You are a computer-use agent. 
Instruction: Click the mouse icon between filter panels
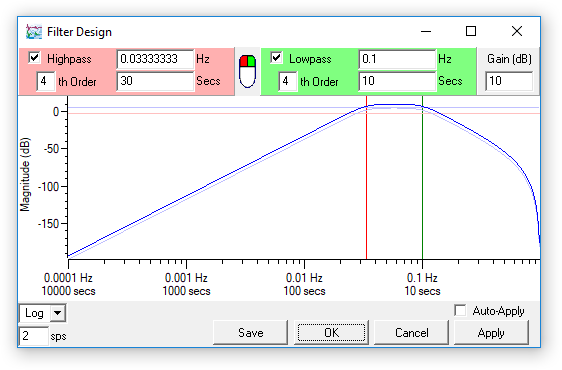pyautogui.click(x=247, y=71)
